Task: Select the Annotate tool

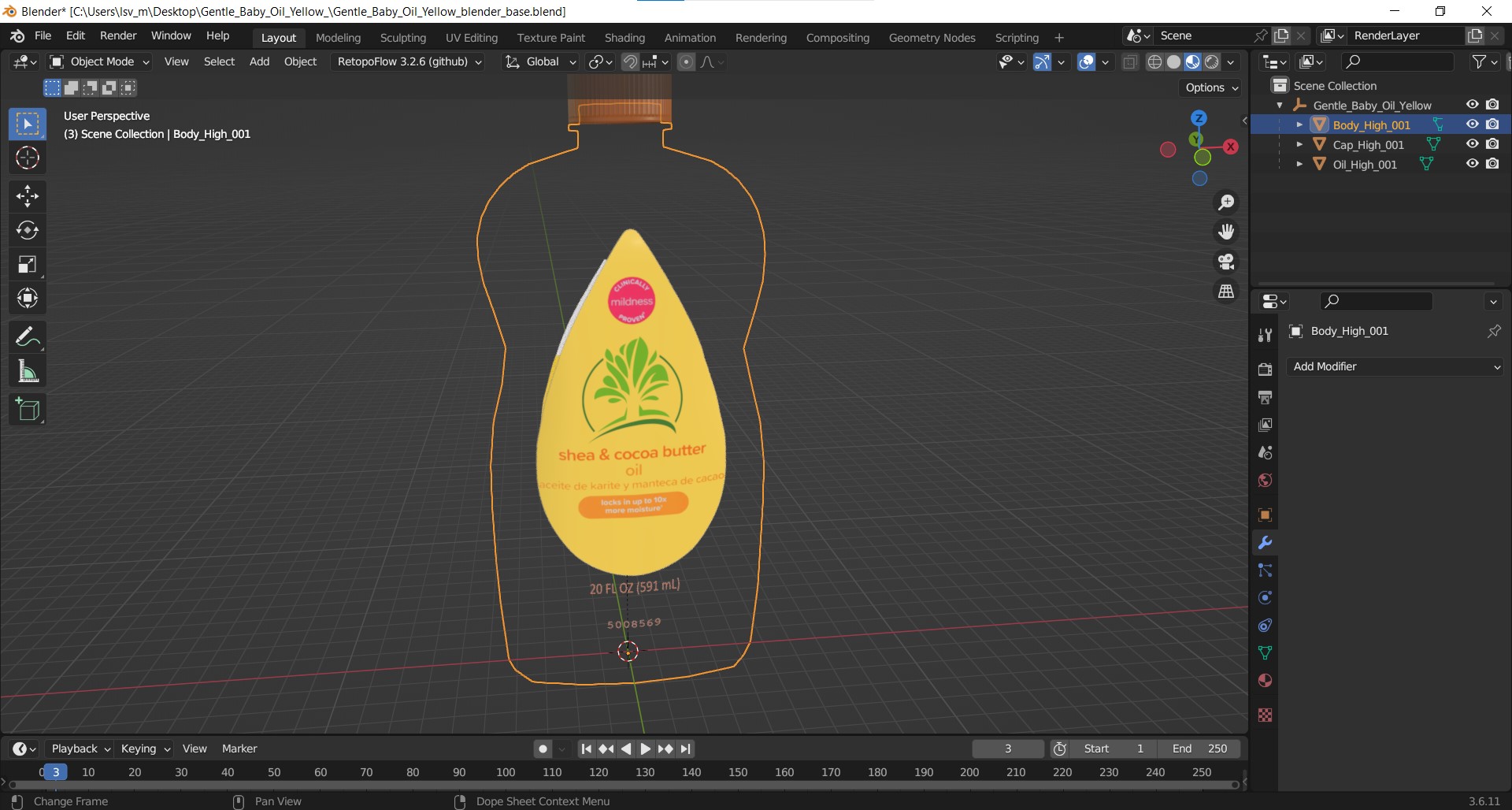Action: point(28,337)
